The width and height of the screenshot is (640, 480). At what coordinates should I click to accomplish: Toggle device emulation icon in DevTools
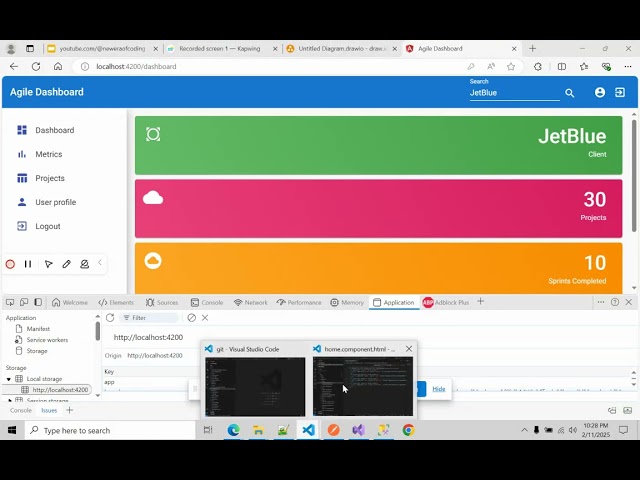coord(24,302)
